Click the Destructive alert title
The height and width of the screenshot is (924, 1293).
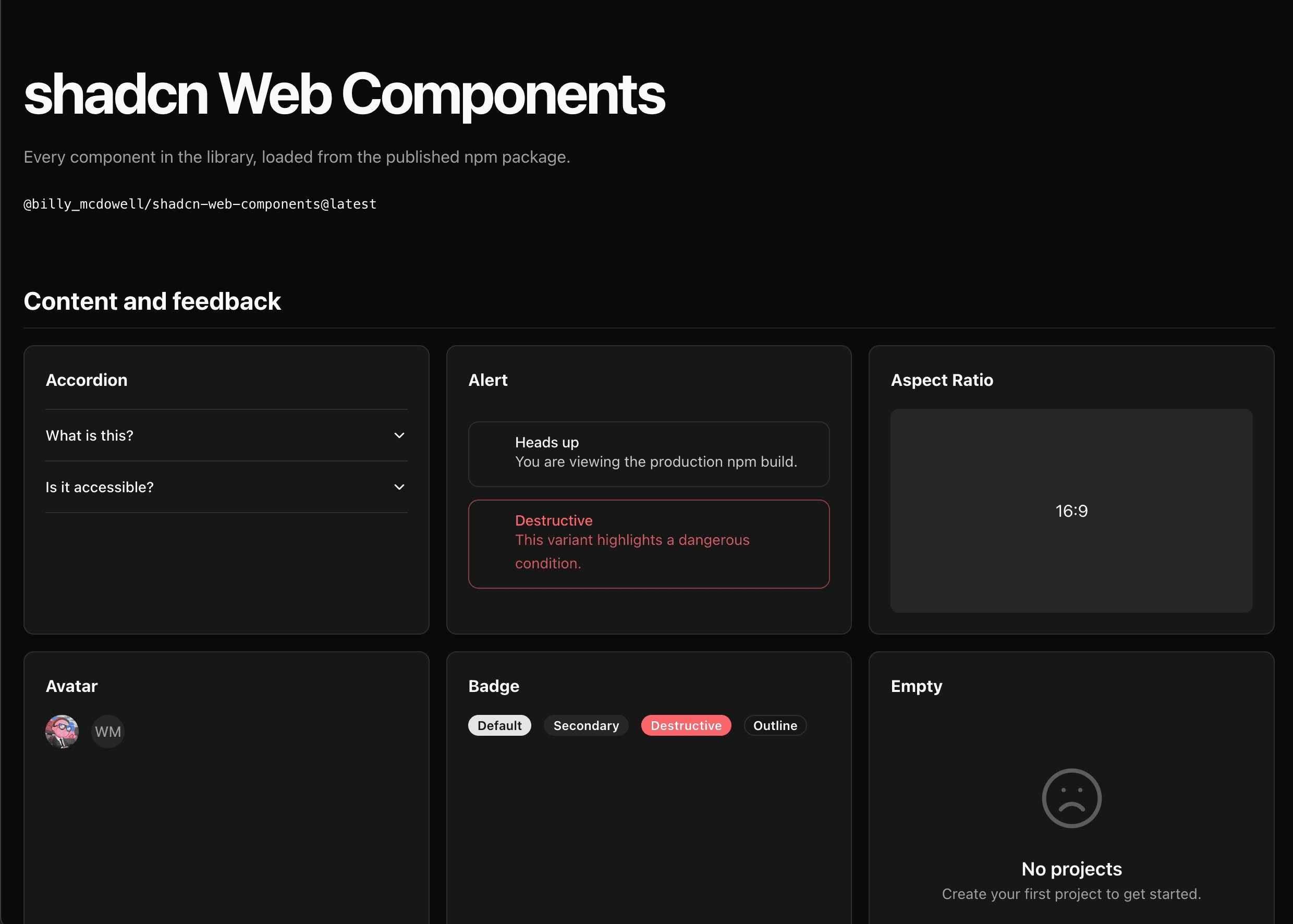[554, 520]
